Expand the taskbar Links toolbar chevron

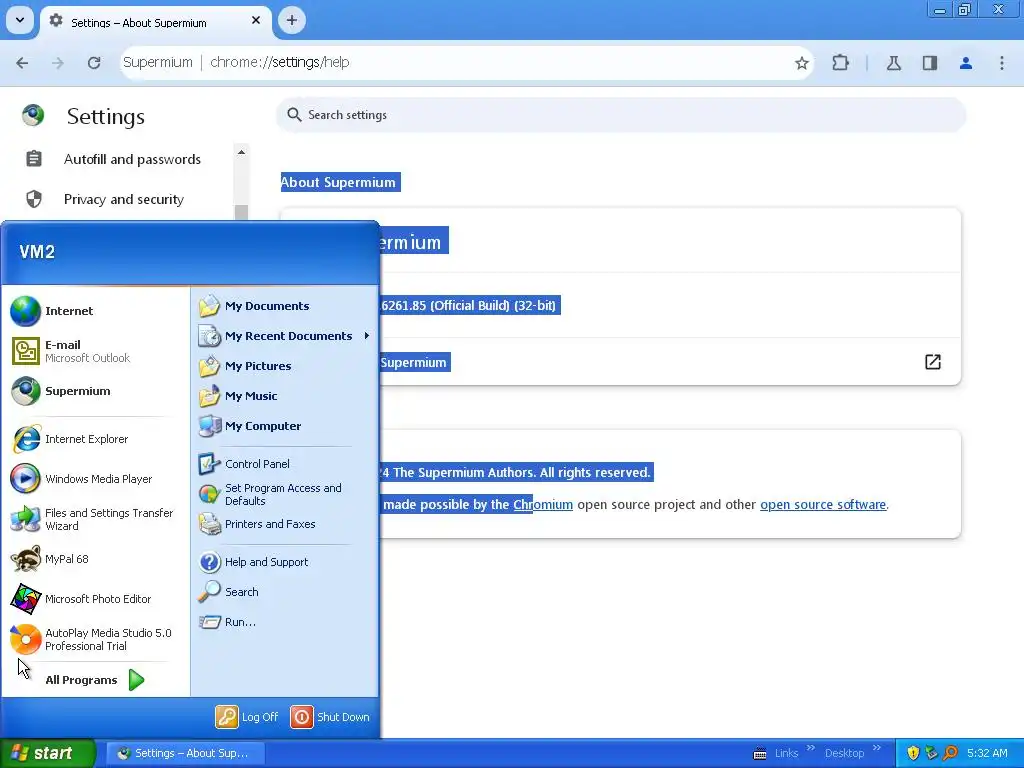pos(810,748)
